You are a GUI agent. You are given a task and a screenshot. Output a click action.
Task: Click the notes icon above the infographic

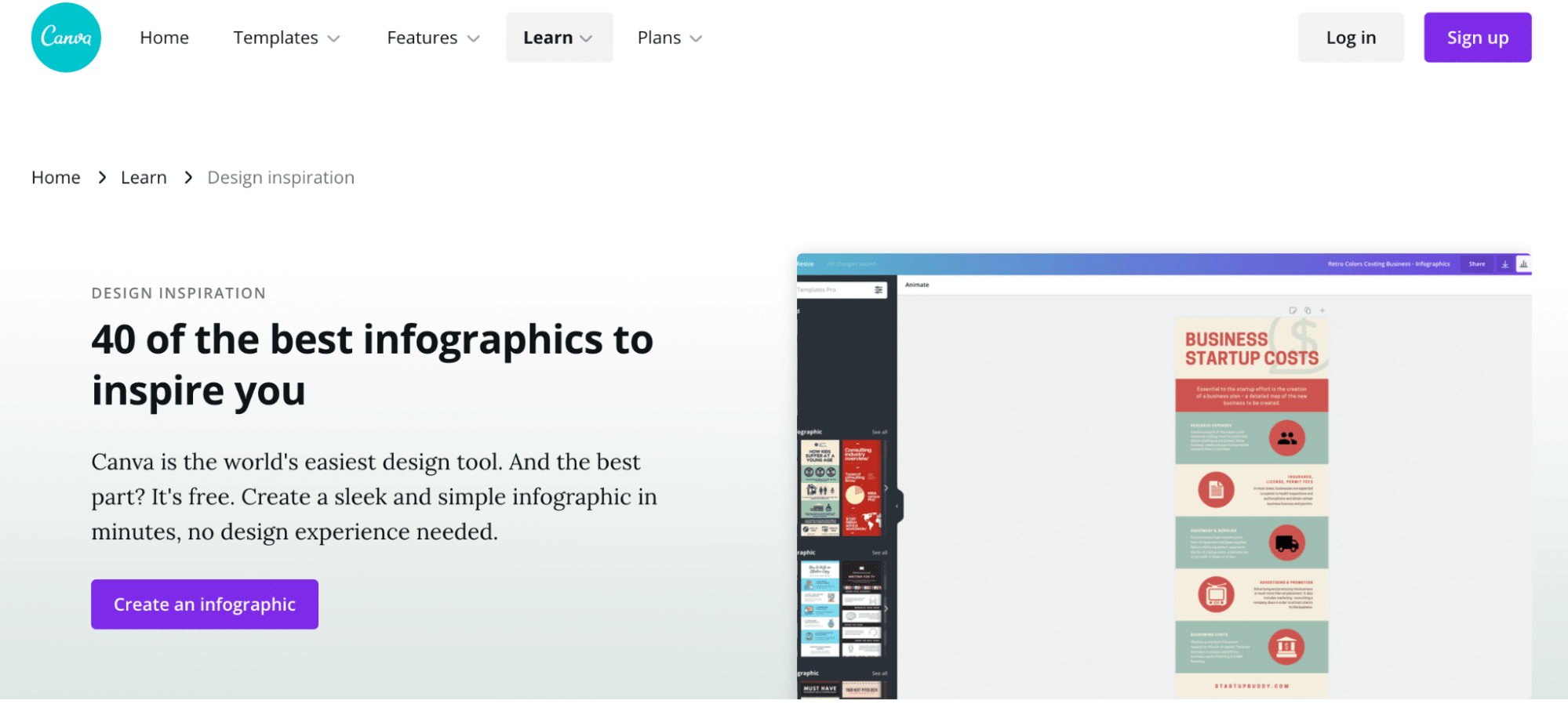tap(1293, 310)
